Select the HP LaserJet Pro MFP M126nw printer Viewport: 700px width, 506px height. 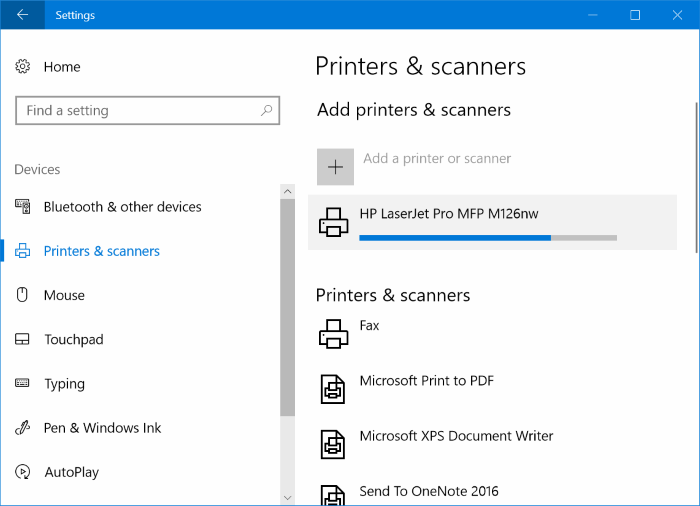[x=492, y=222]
